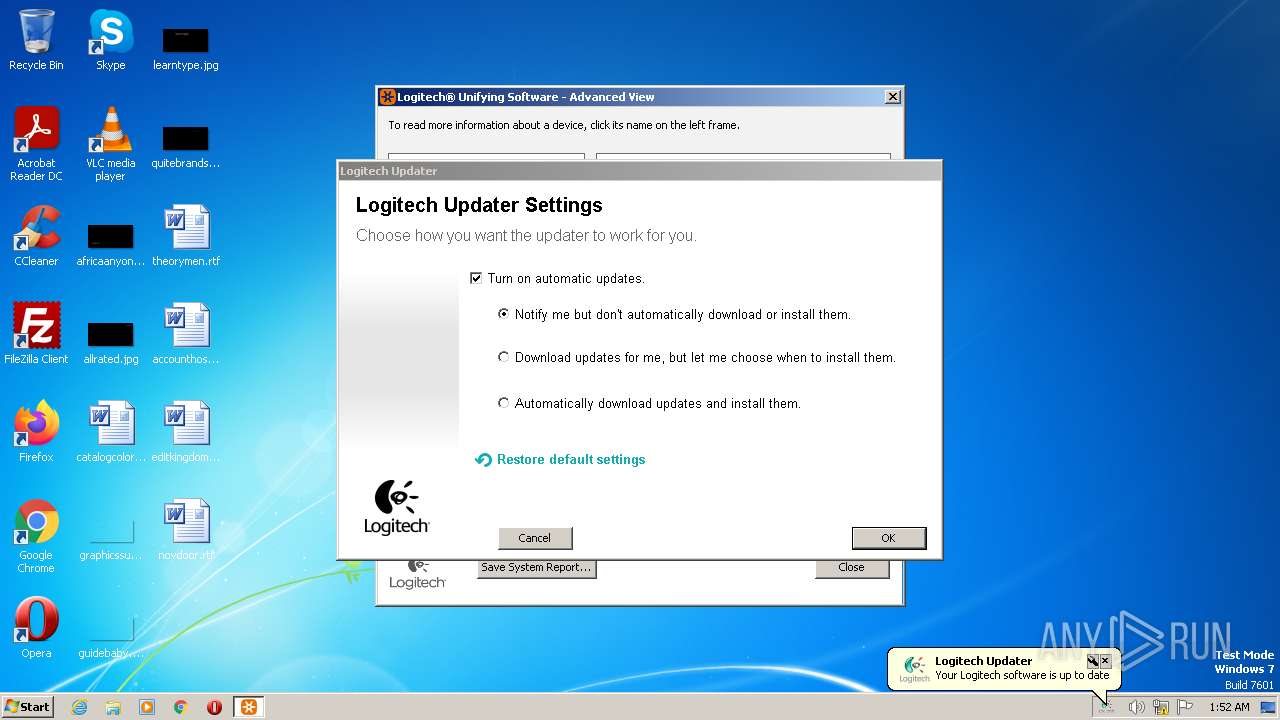
Task: Open Internet Explorer from taskbar
Action: (80, 707)
